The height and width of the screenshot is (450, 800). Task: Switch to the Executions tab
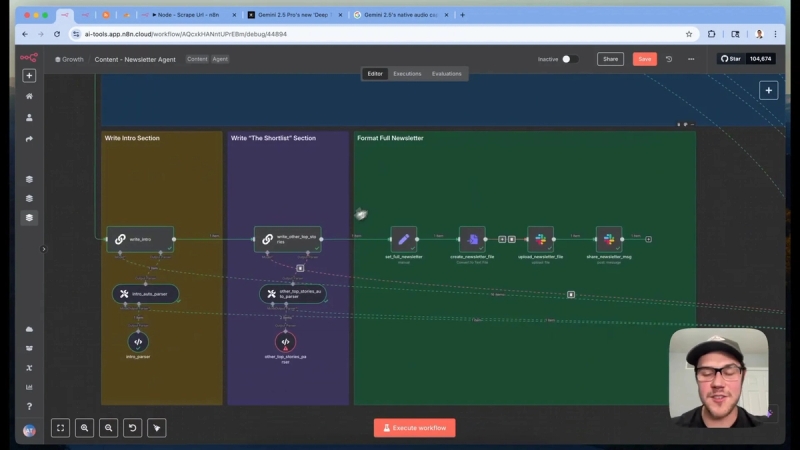point(407,74)
